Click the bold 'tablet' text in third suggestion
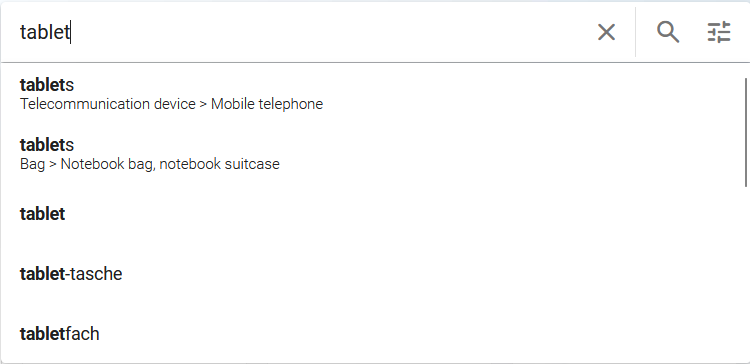The image size is (750, 364). coord(42,214)
